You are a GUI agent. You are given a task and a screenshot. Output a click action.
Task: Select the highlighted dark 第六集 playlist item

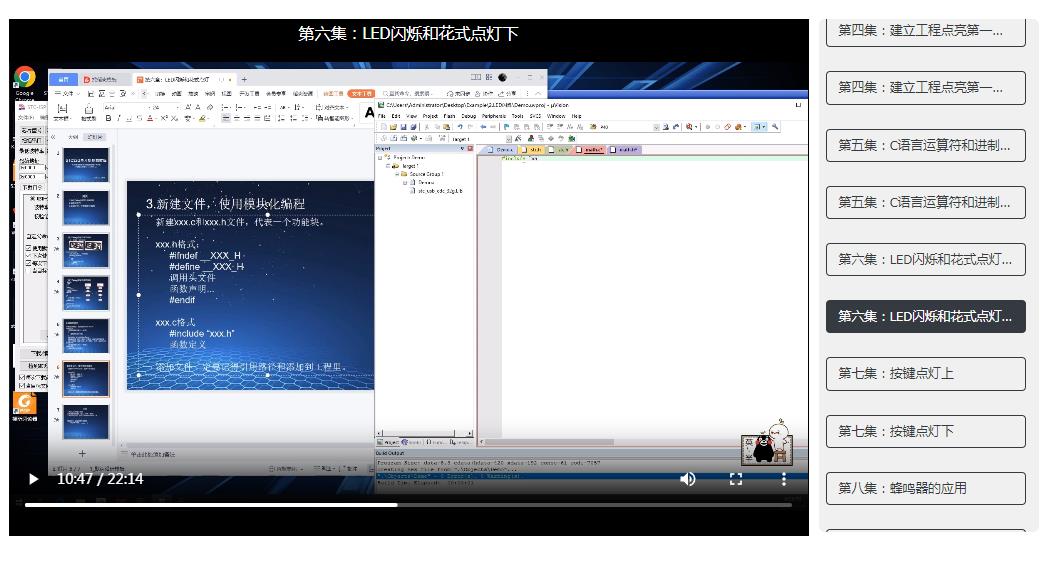pos(925,317)
